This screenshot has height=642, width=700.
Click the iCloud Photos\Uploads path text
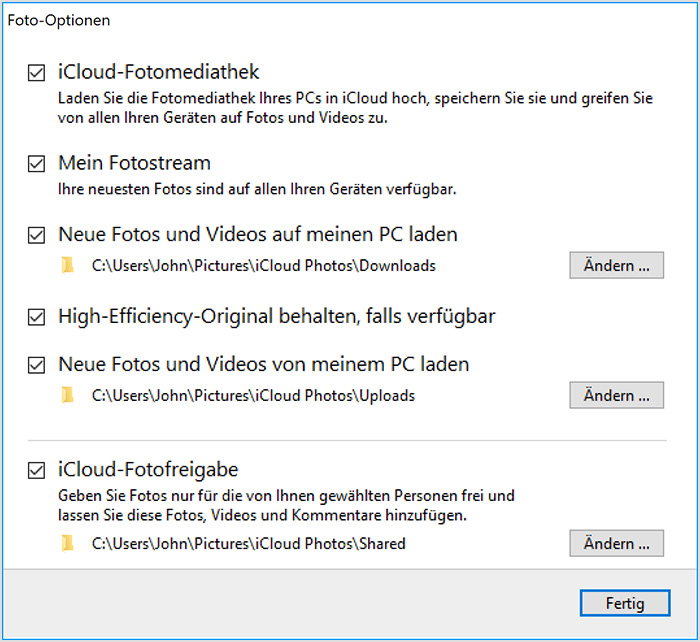point(253,396)
